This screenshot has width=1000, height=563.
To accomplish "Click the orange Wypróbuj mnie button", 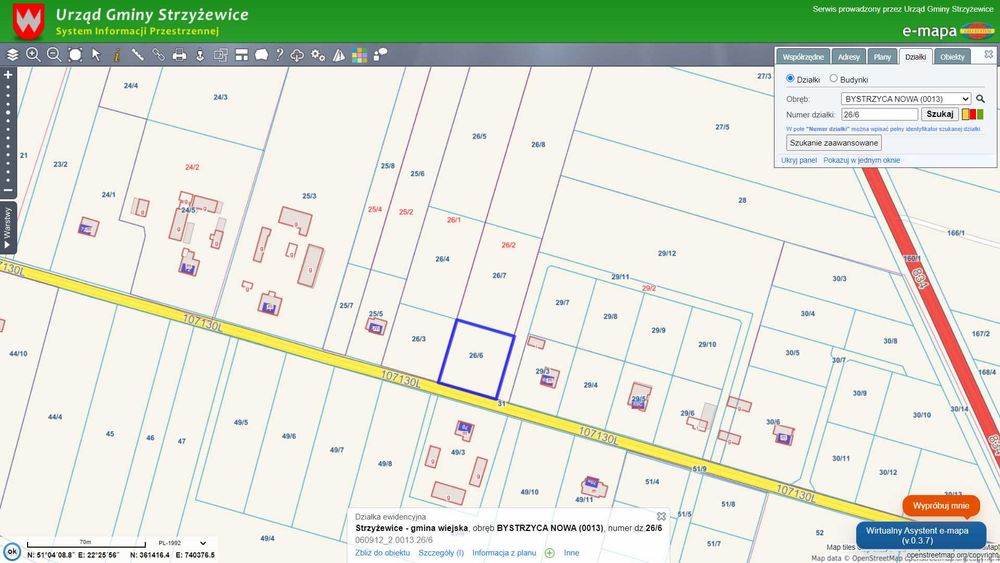I will point(941,506).
